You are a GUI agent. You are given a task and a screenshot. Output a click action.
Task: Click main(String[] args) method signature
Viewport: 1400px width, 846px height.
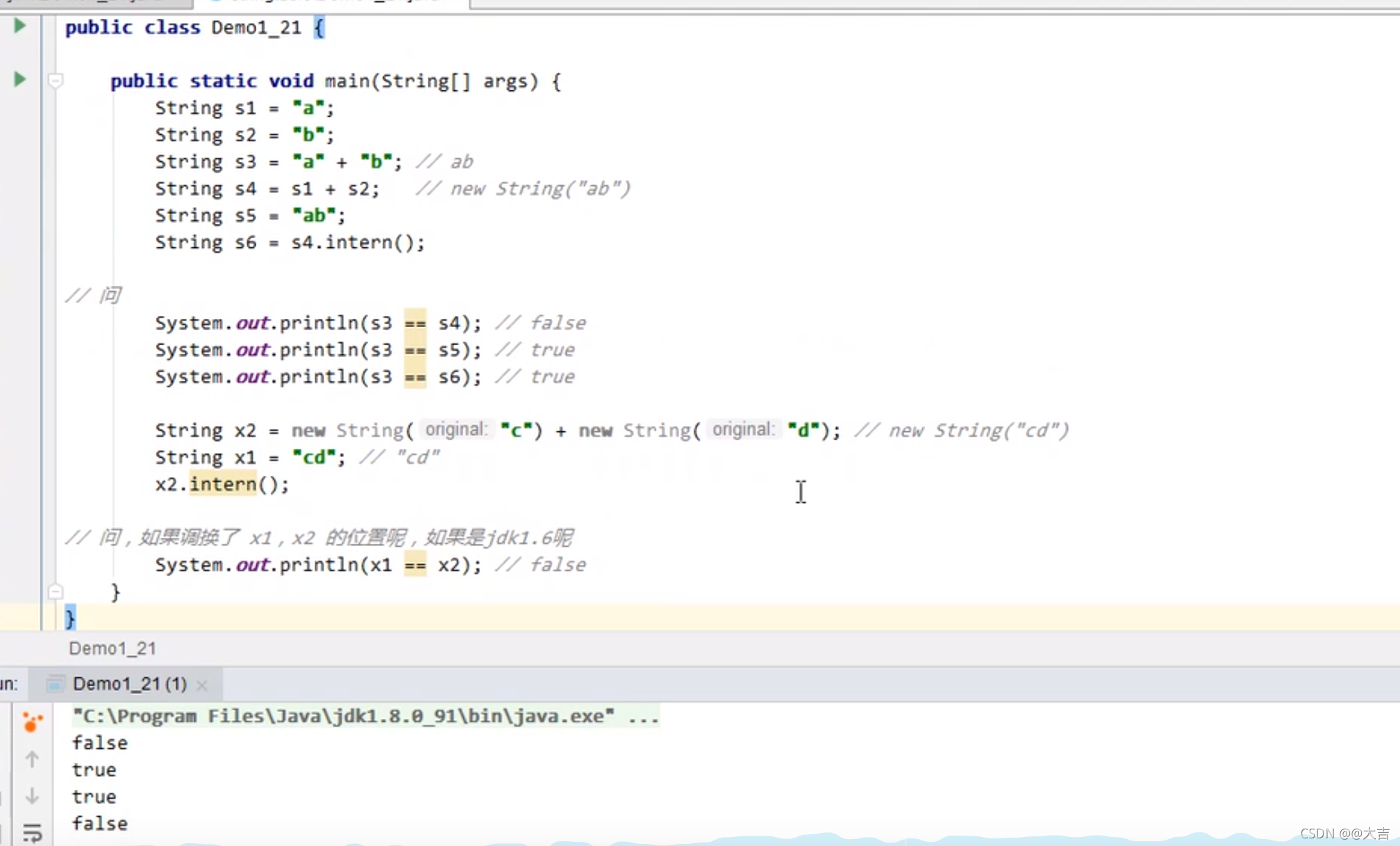coord(431,81)
